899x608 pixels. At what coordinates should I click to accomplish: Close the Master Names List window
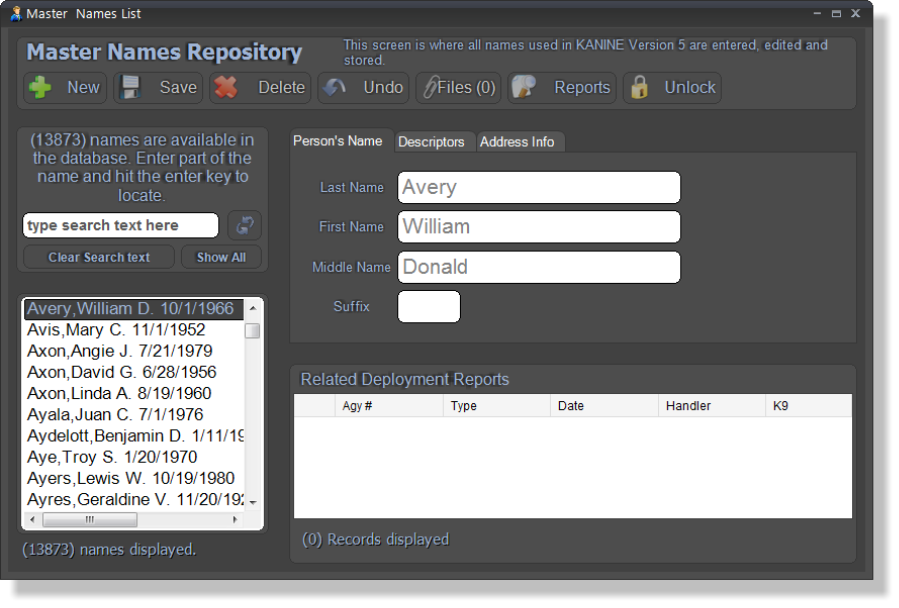pos(855,13)
